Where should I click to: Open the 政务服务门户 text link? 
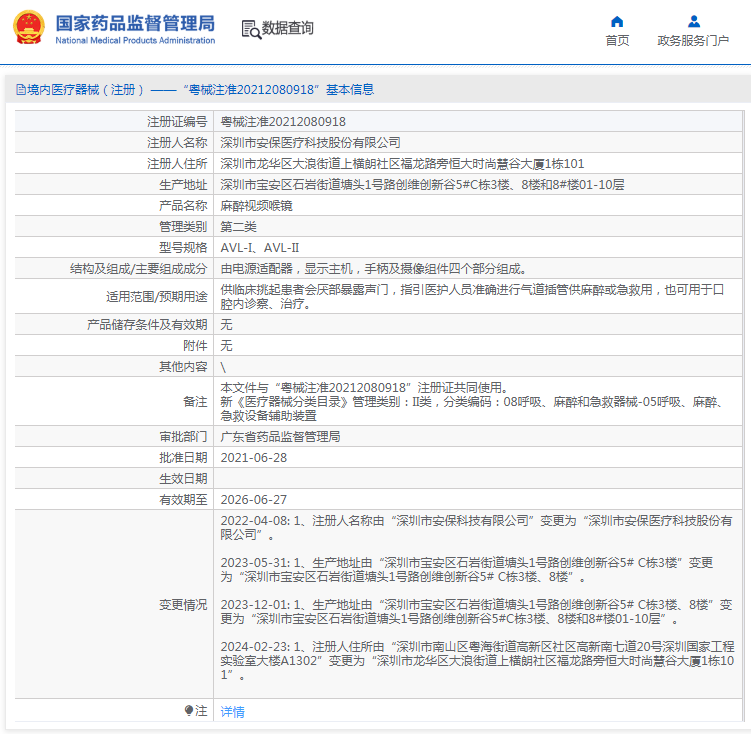point(693,41)
